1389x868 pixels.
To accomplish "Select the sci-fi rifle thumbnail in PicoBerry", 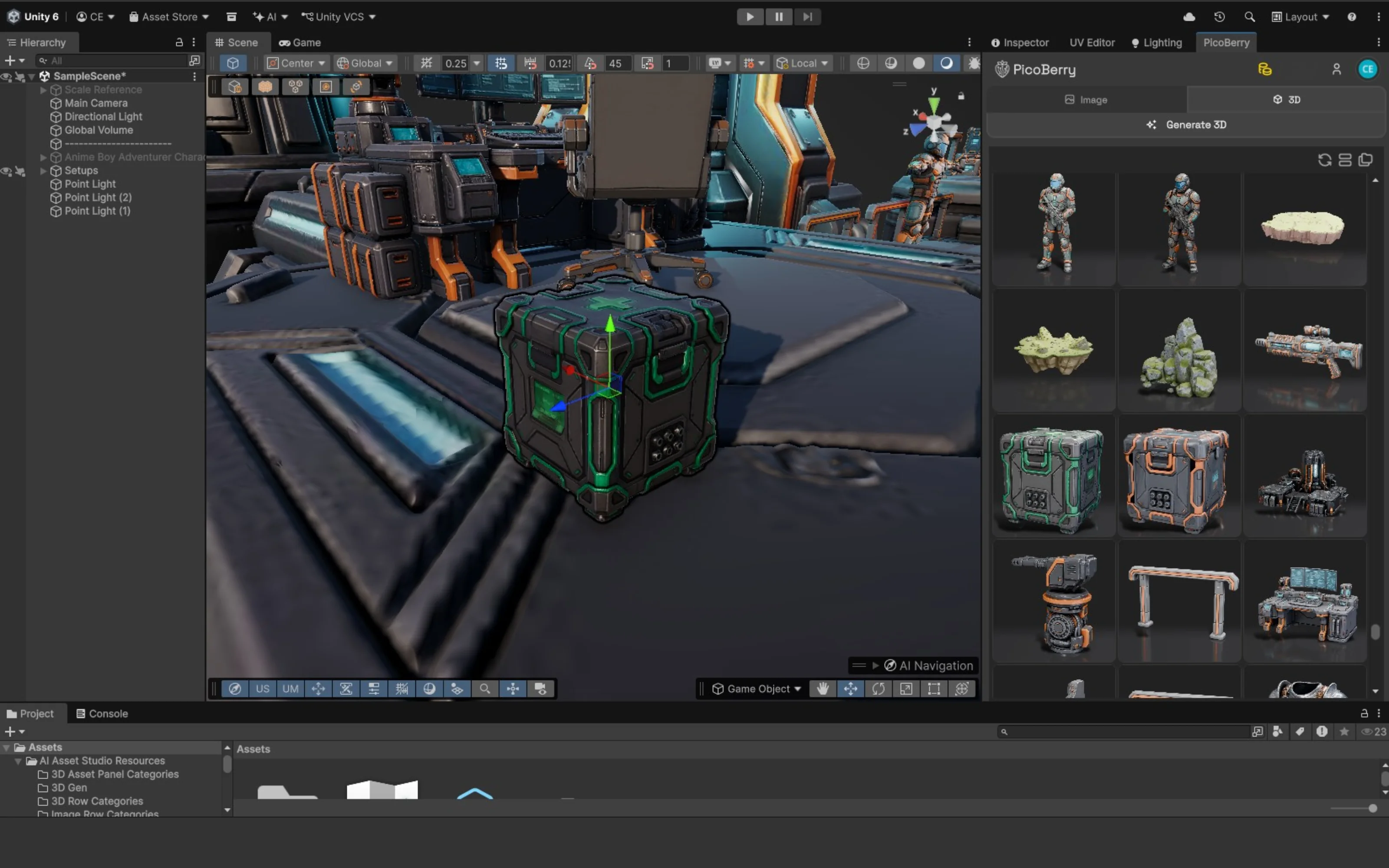I will pos(1305,350).
